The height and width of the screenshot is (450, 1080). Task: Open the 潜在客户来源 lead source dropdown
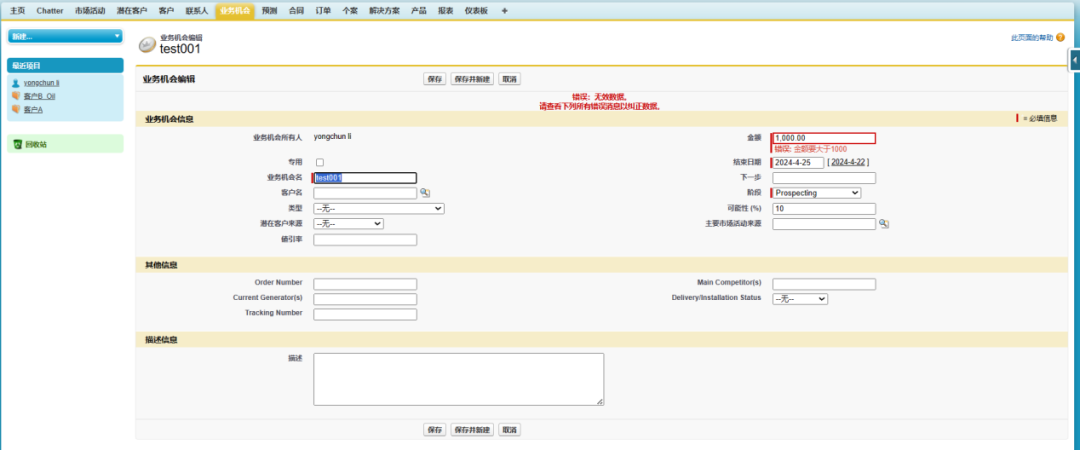tap(349, 223)
